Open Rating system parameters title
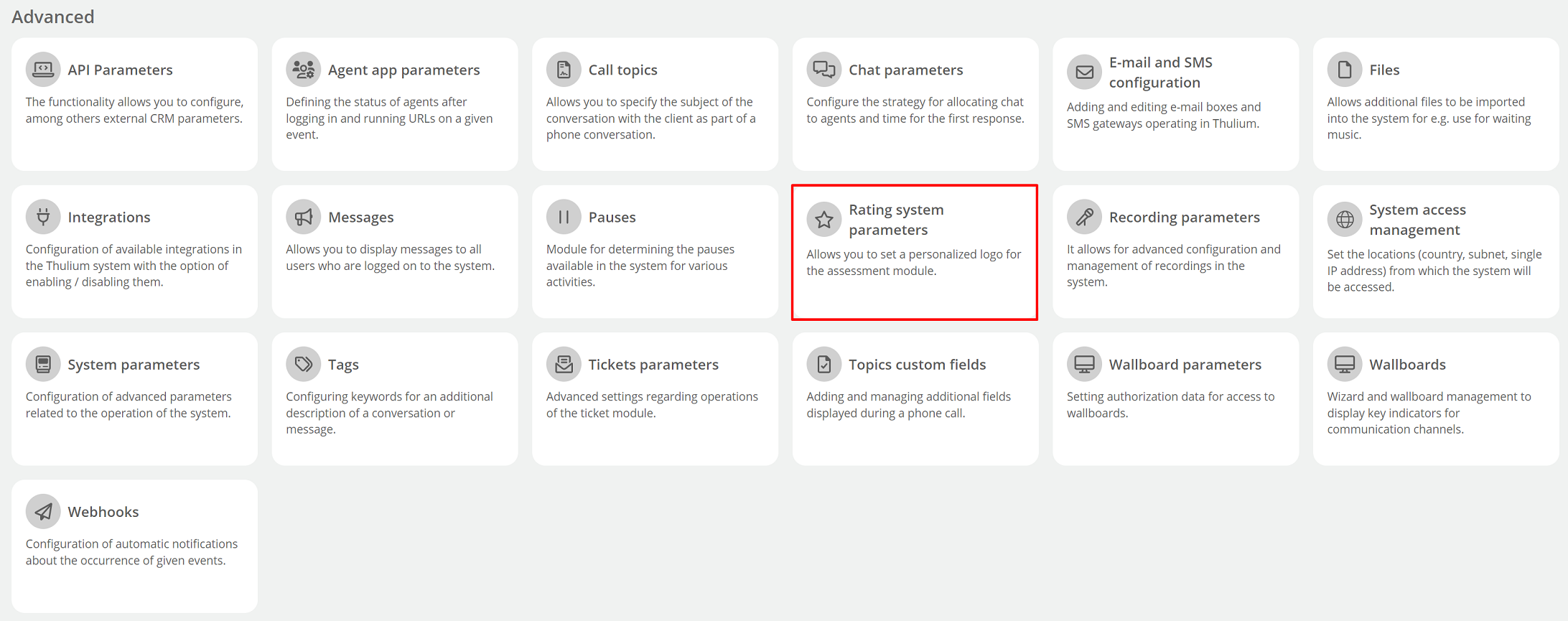Viewport: 1568px width, 621px height. coord(896,220)
